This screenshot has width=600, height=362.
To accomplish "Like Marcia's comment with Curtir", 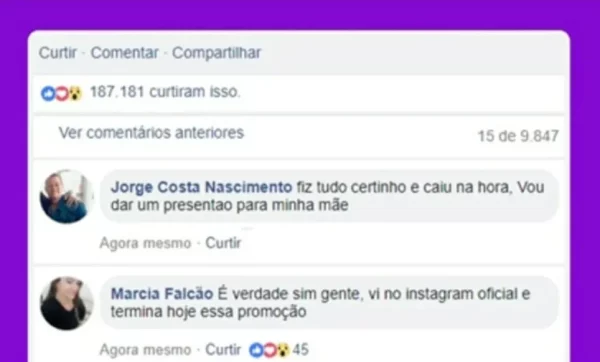I will (223, 350).
